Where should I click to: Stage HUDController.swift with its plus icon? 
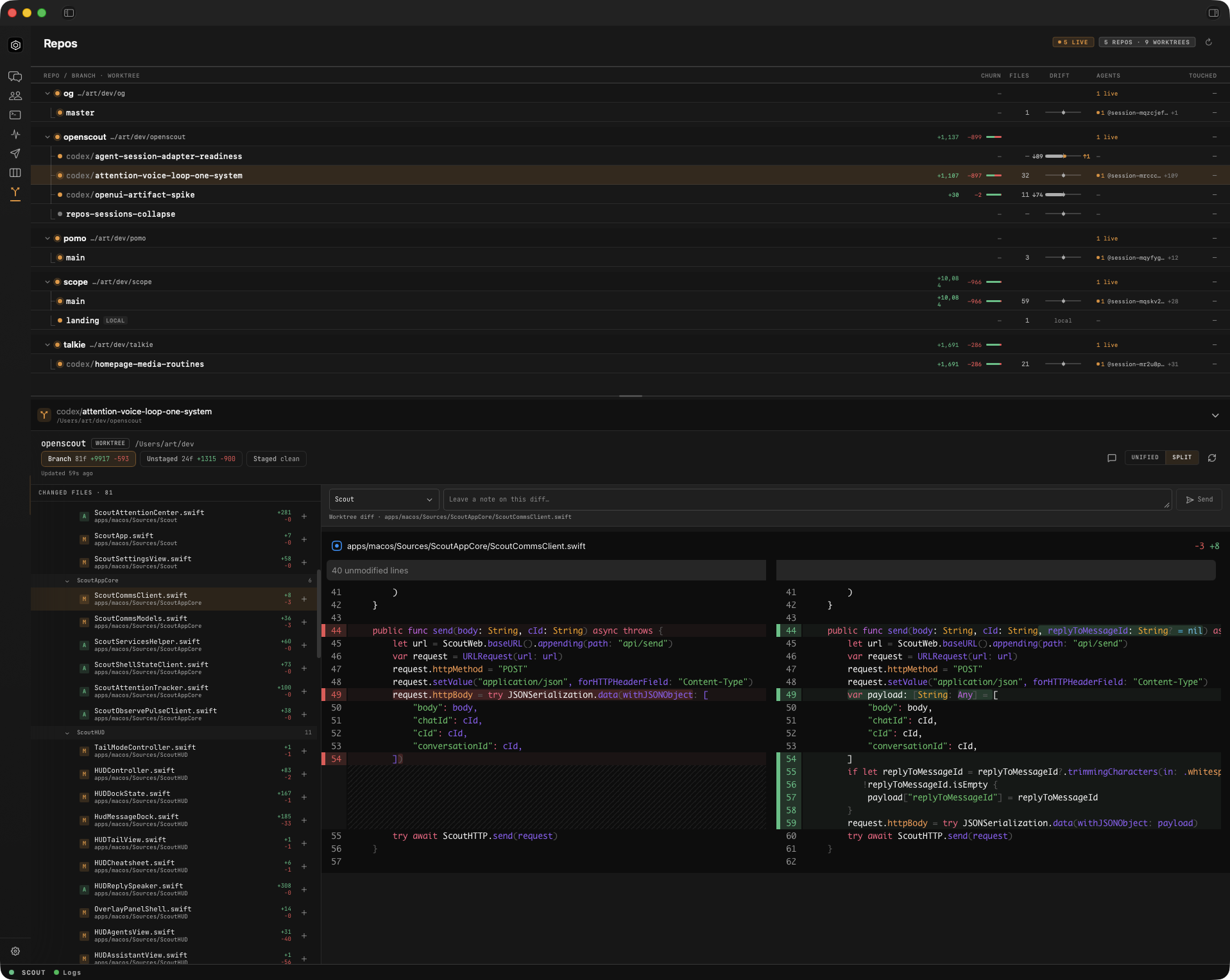click(304, 774)
